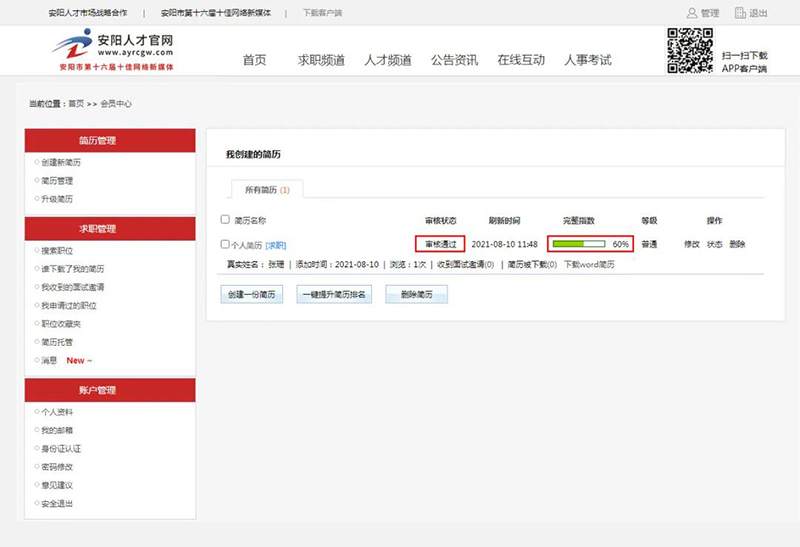Check the 个人简历 resume checkbox
Image resolution: width=800 pixels, height=547 pixels.
tap(225, 244)
